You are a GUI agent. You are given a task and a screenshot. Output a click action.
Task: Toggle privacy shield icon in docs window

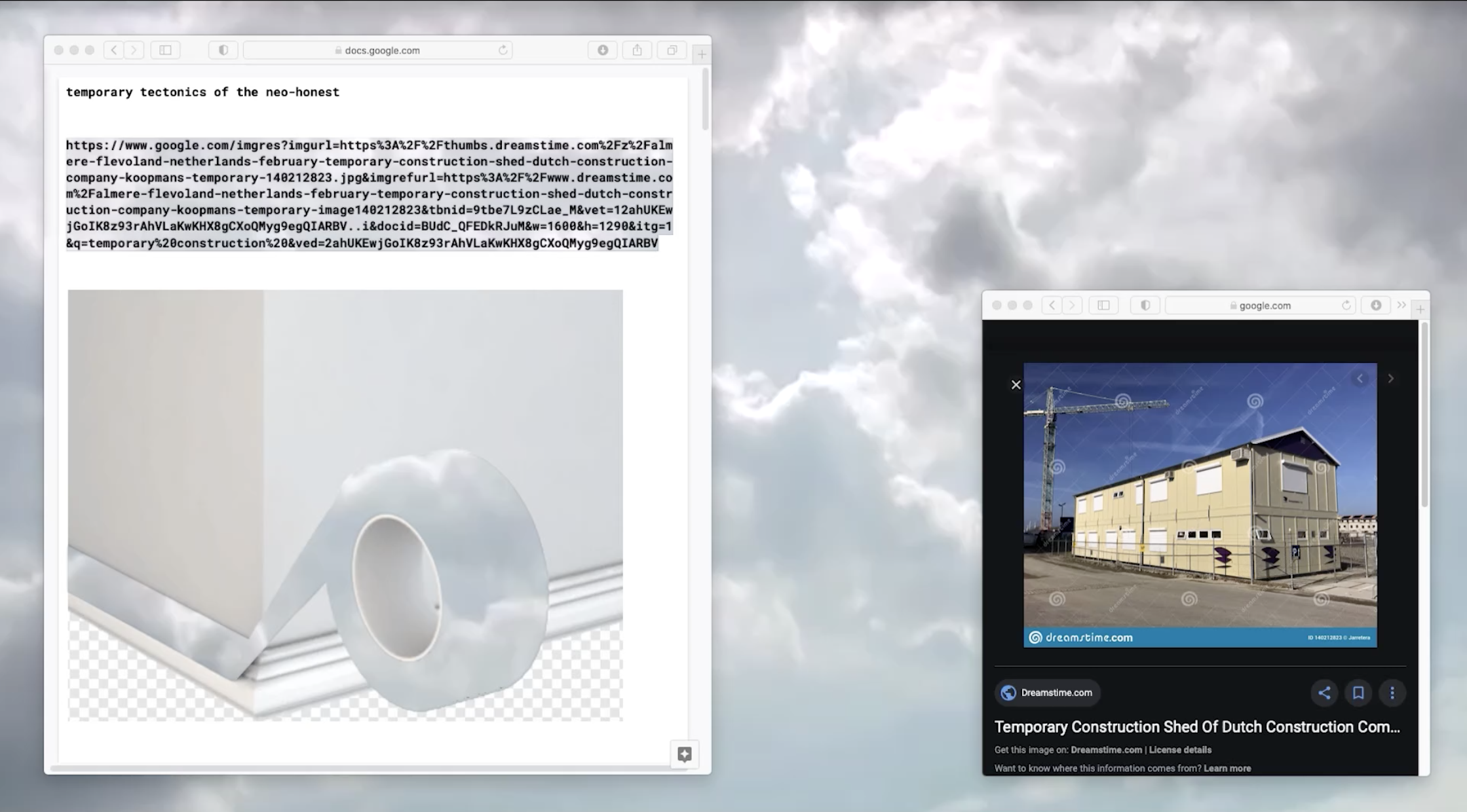click(x=223, y=50)
